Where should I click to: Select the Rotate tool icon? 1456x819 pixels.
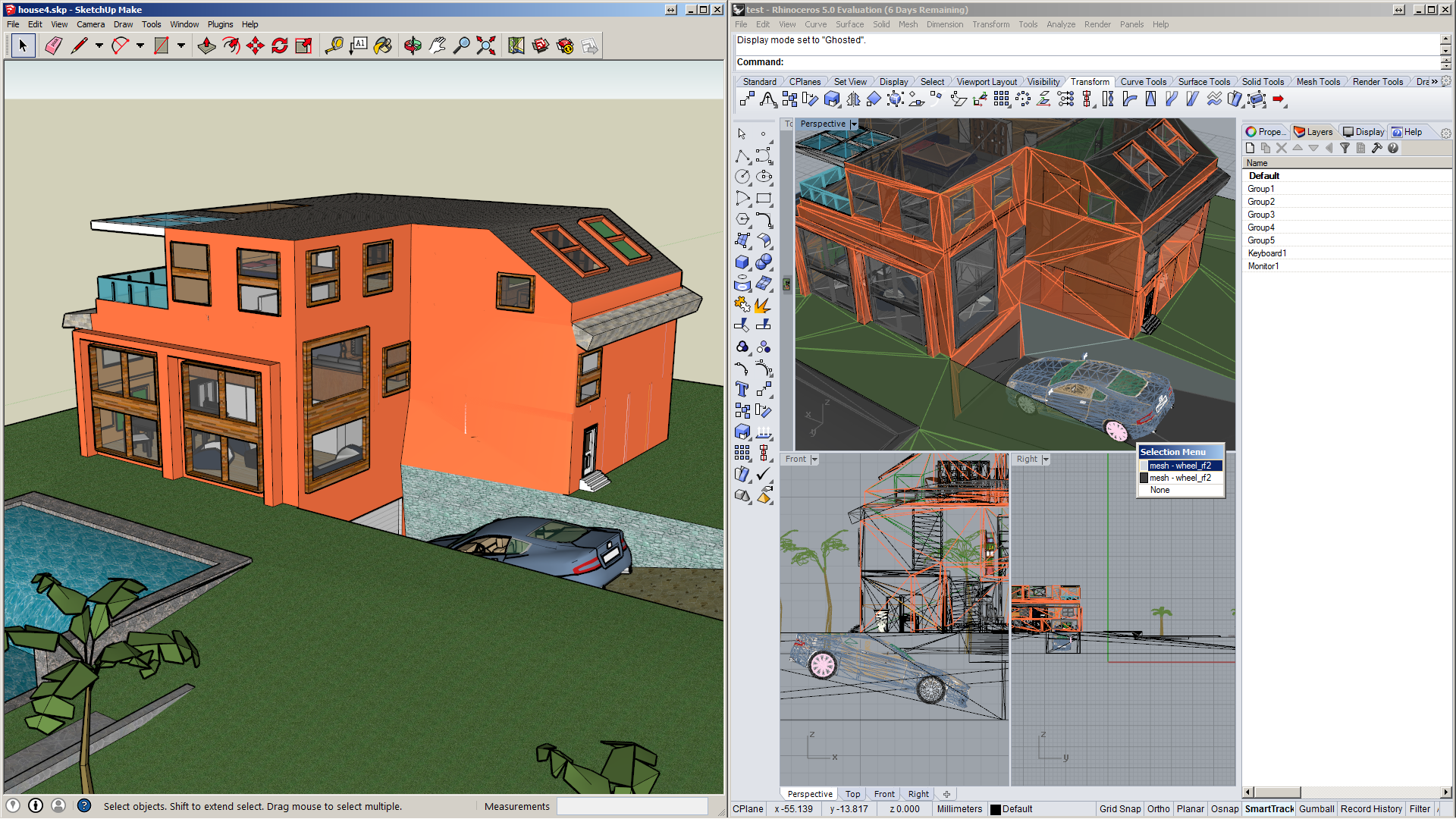point(279,46)
